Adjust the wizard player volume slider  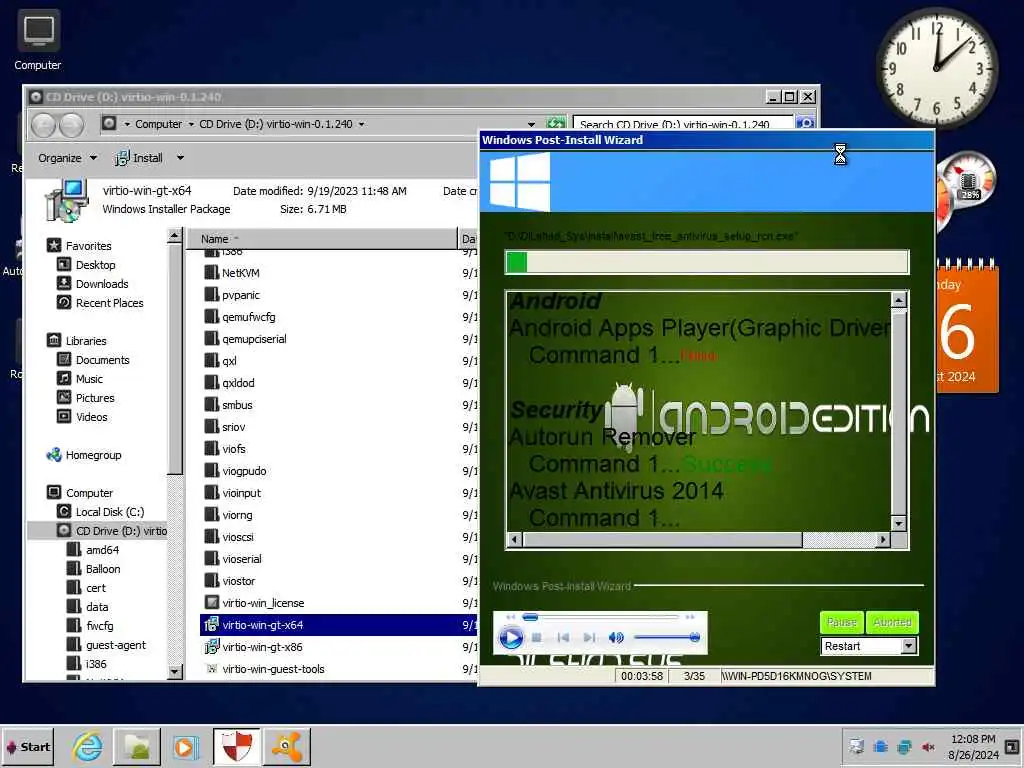667,637
